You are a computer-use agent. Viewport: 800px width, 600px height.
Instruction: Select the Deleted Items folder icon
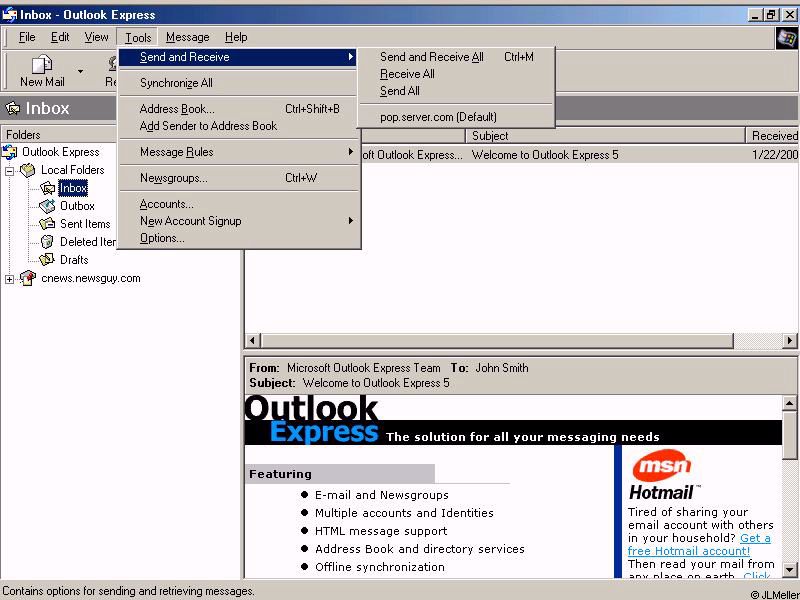(x=47, y=242)
